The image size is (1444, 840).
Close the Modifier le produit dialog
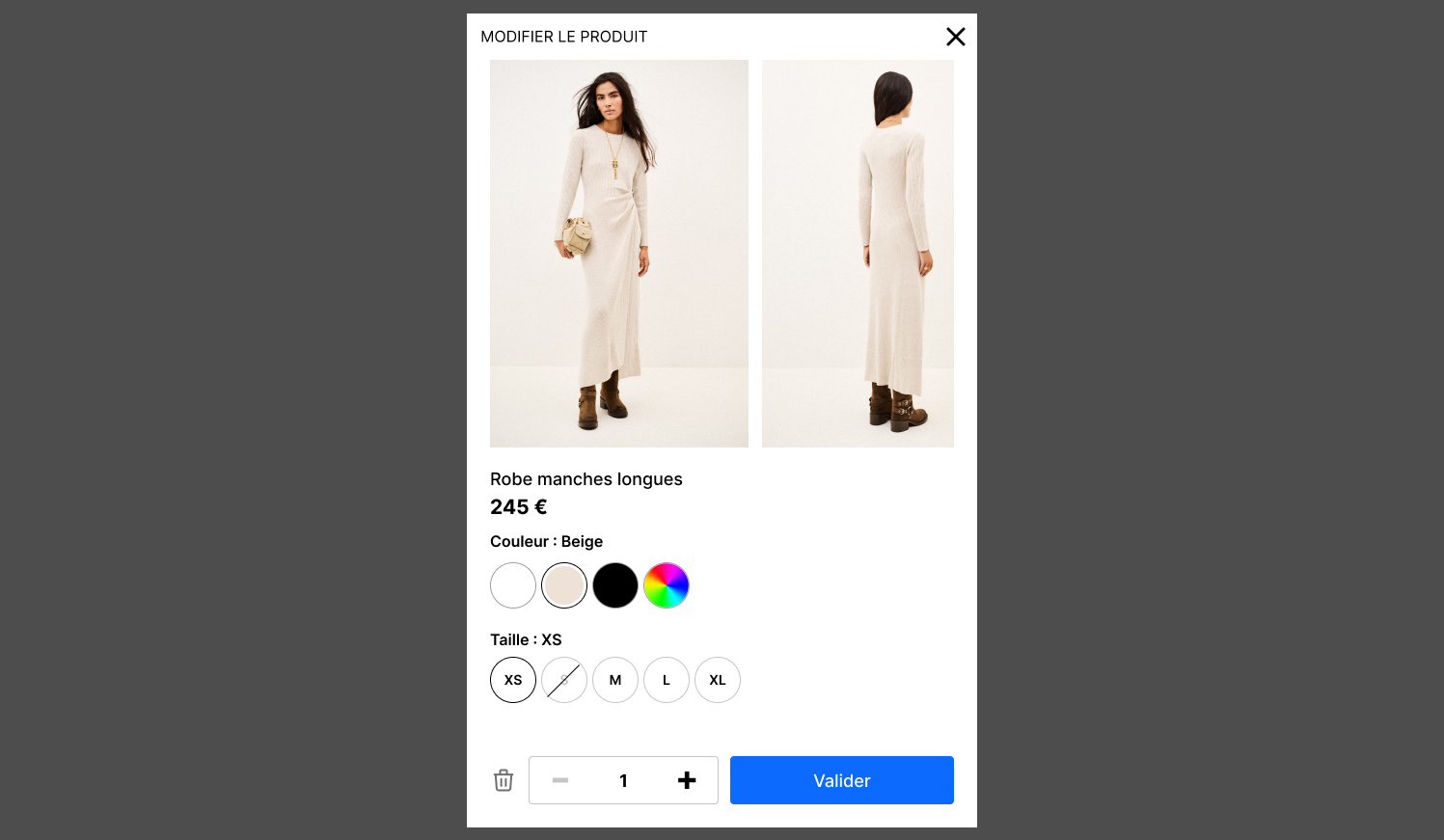(x=955, y=37)
